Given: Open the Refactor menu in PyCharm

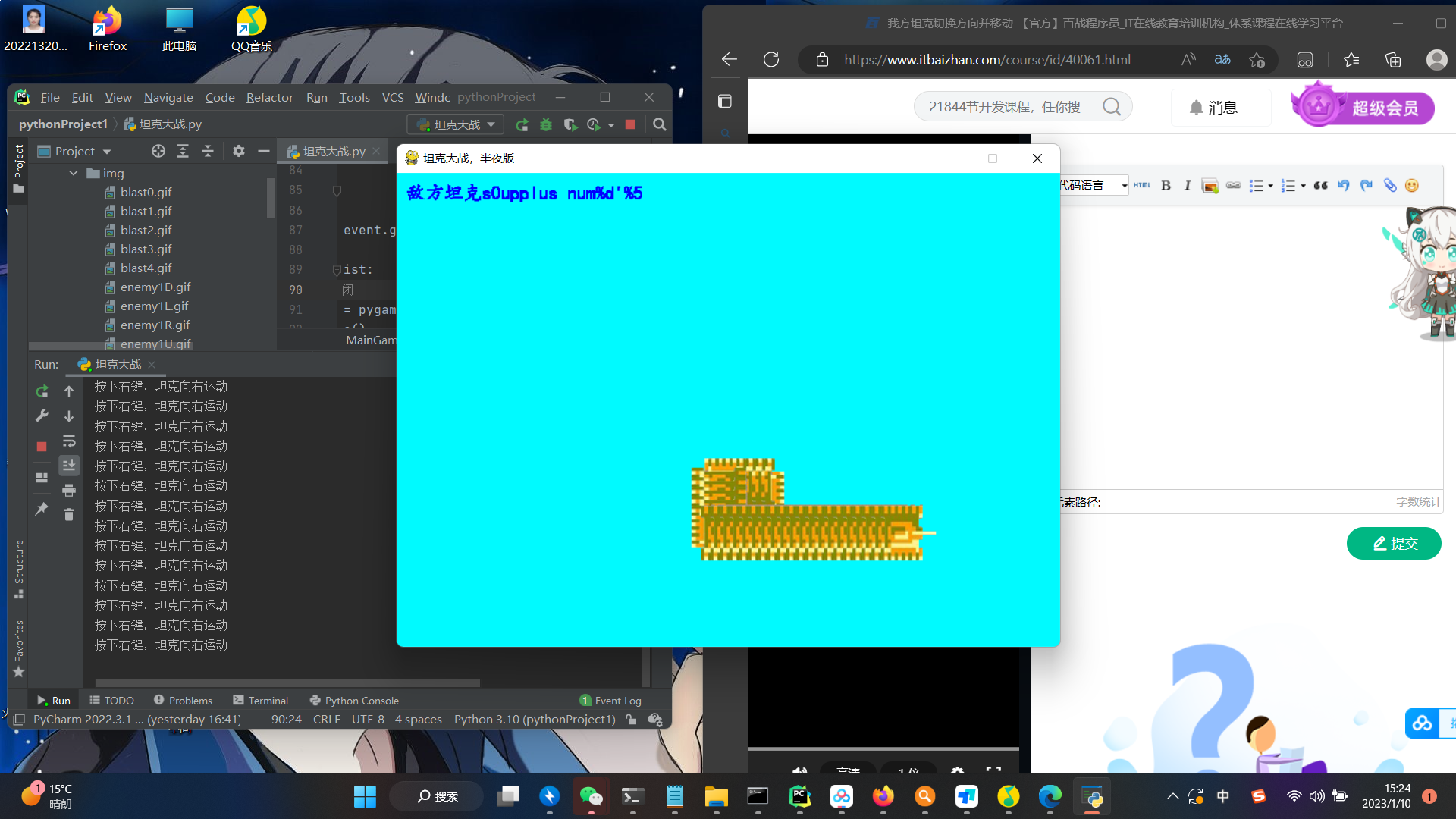Looking at the screenshot, I should tap(269, 97).
